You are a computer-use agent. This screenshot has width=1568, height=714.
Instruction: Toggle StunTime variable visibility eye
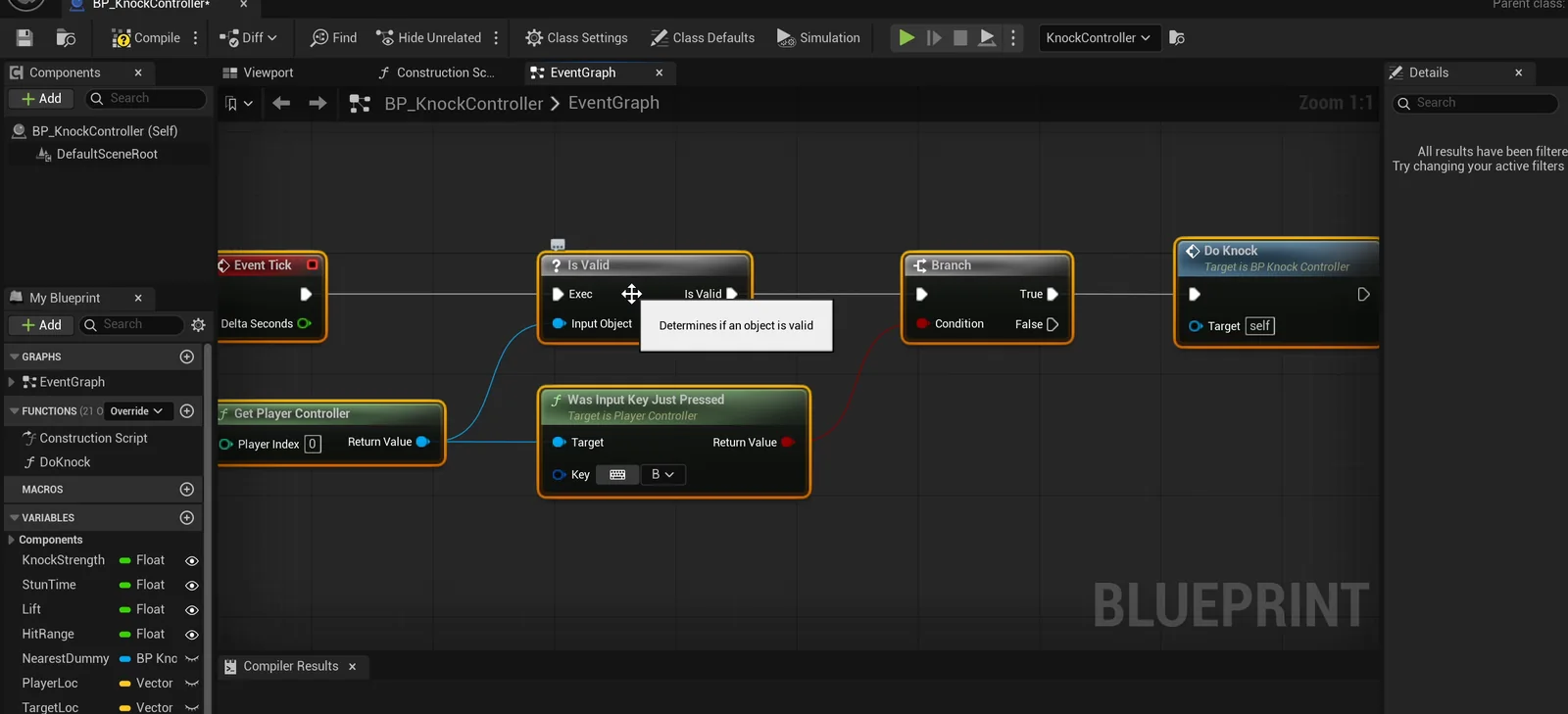[x=192, y=586]
